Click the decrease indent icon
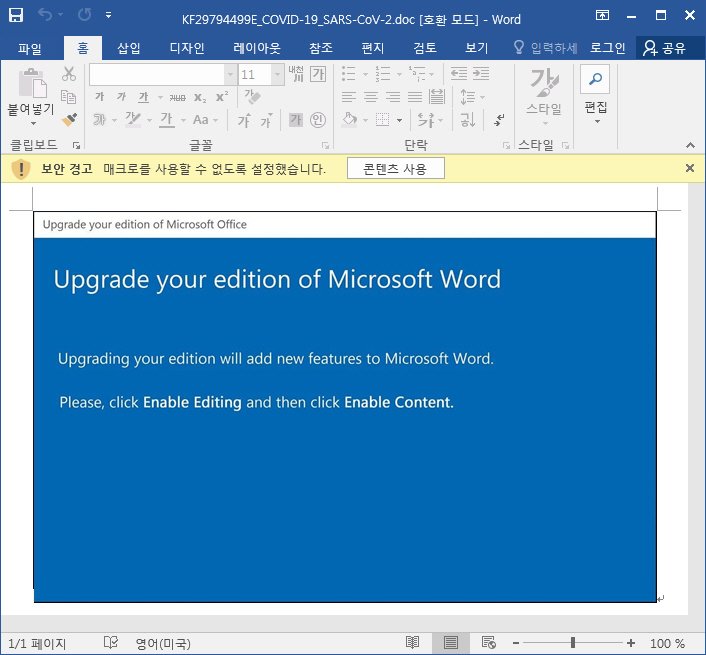This screenshot has height=655, width=706. pos(459,73)
